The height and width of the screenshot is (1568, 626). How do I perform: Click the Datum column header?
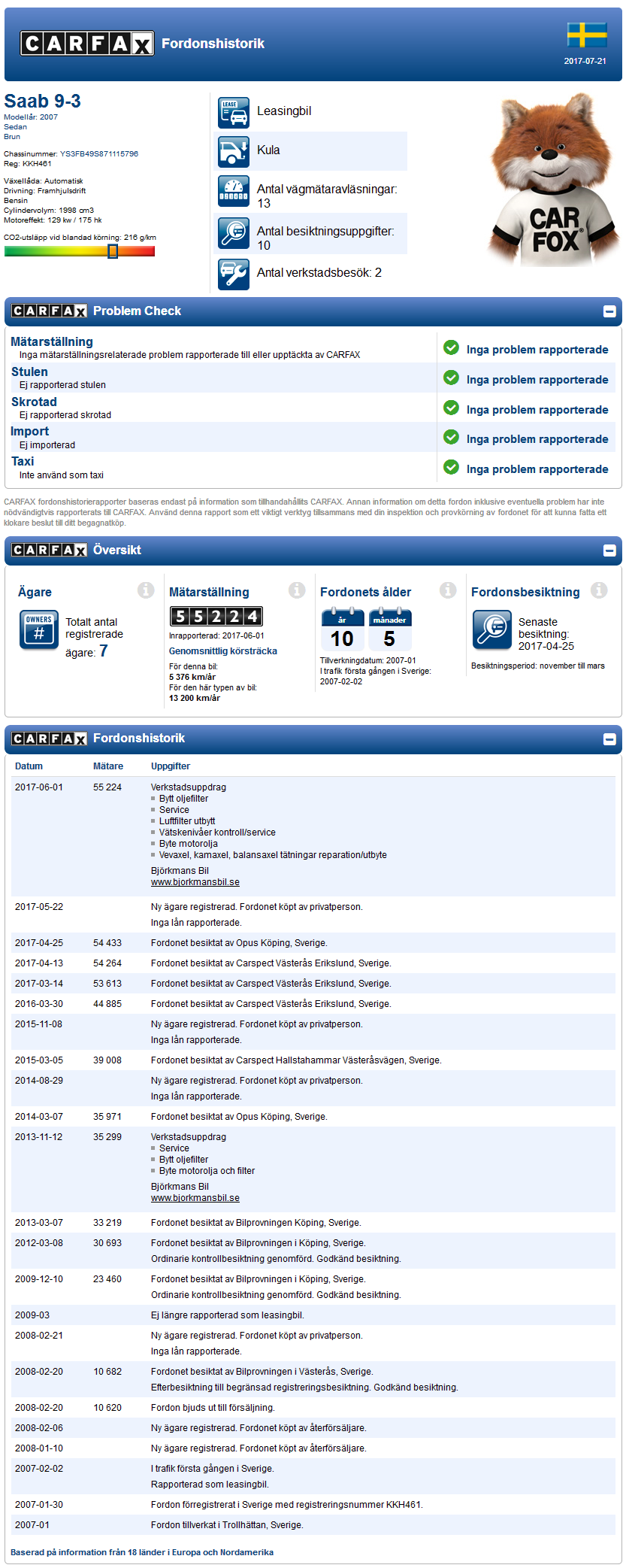pos(29,766)
